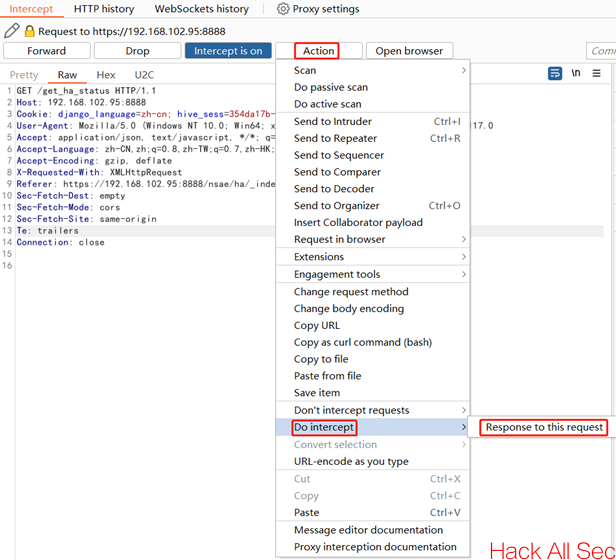Choose Paste from file

point(373,376)
